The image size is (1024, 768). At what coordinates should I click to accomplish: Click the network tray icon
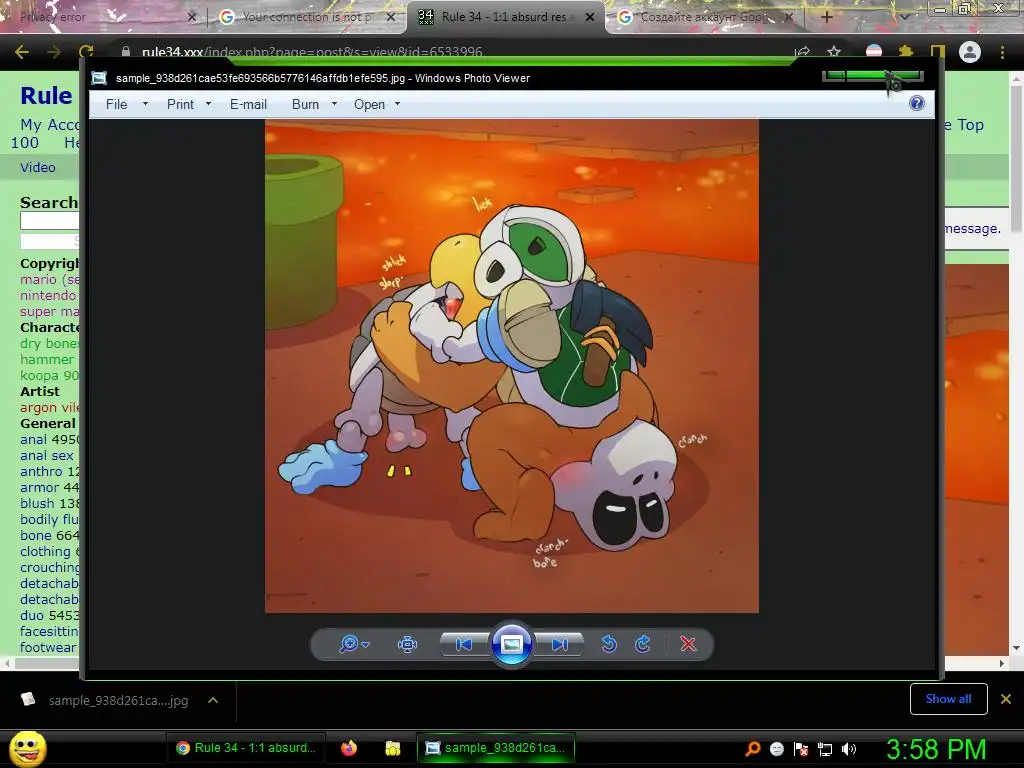825,749
